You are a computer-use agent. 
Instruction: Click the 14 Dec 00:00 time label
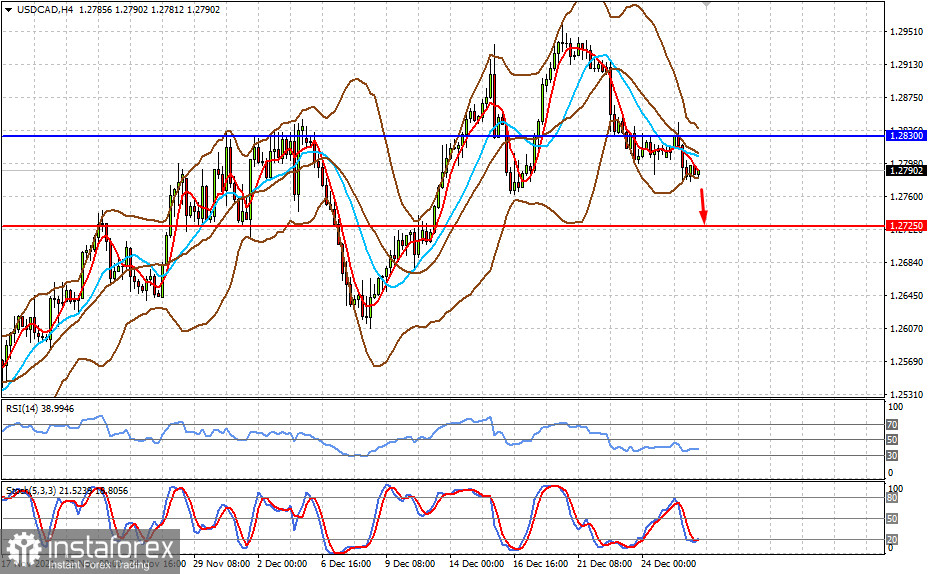click(x=477, y=564)
